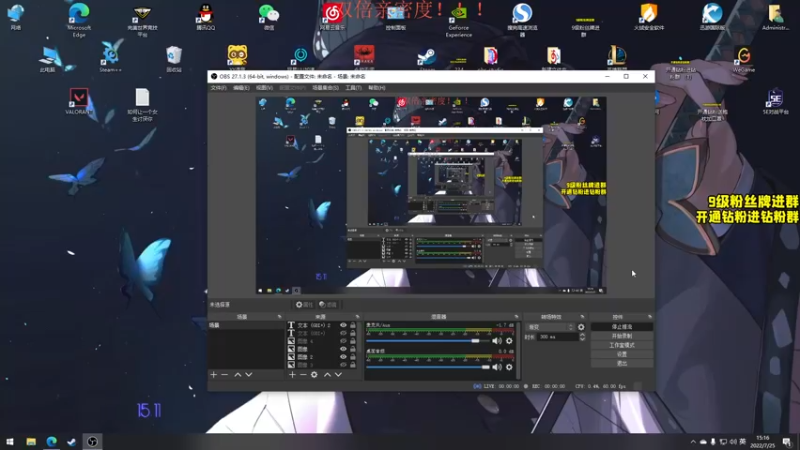The height and width of the screenshot is (450, 800).
Task: Click the 麦克风/Aux volume slider
Action: 428,341
